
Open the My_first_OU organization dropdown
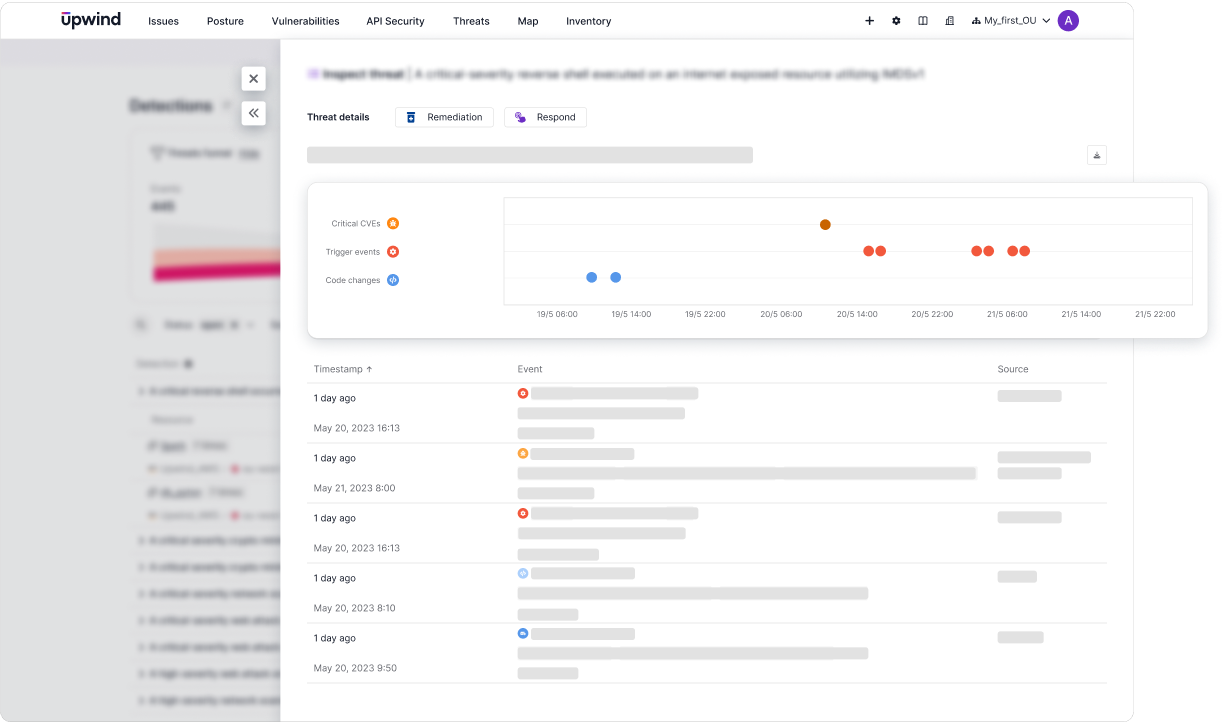tap(1010, 21)
